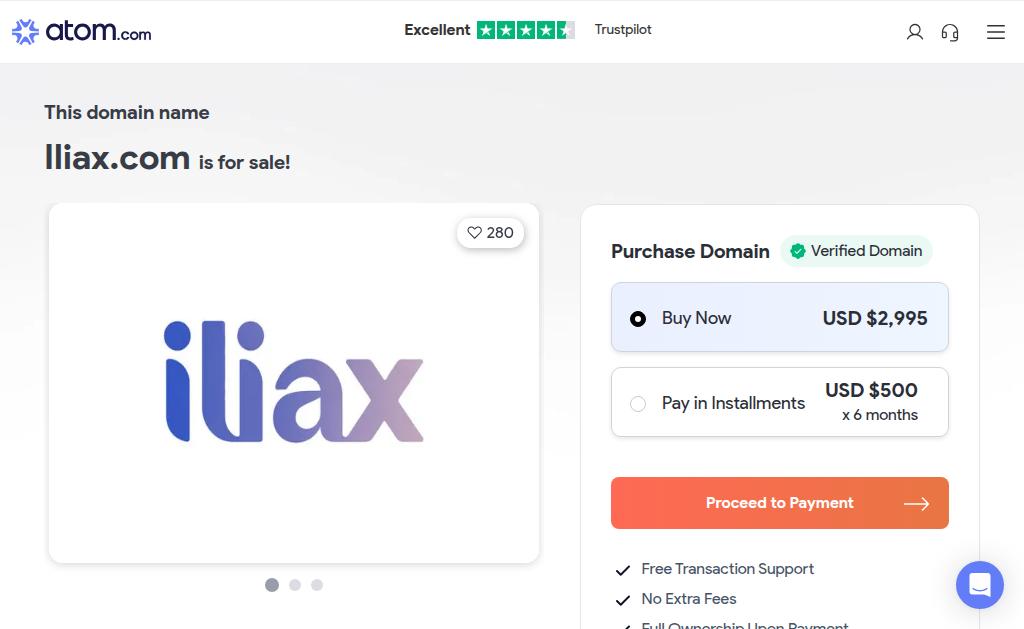
Task: Switch to second carousel image dot
Action: [x=295, y=585]
